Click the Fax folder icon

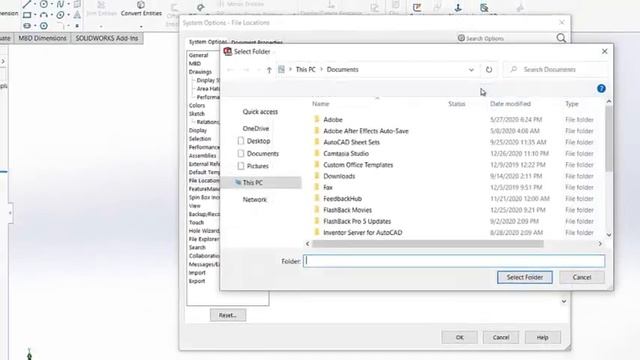click(317, 187)
